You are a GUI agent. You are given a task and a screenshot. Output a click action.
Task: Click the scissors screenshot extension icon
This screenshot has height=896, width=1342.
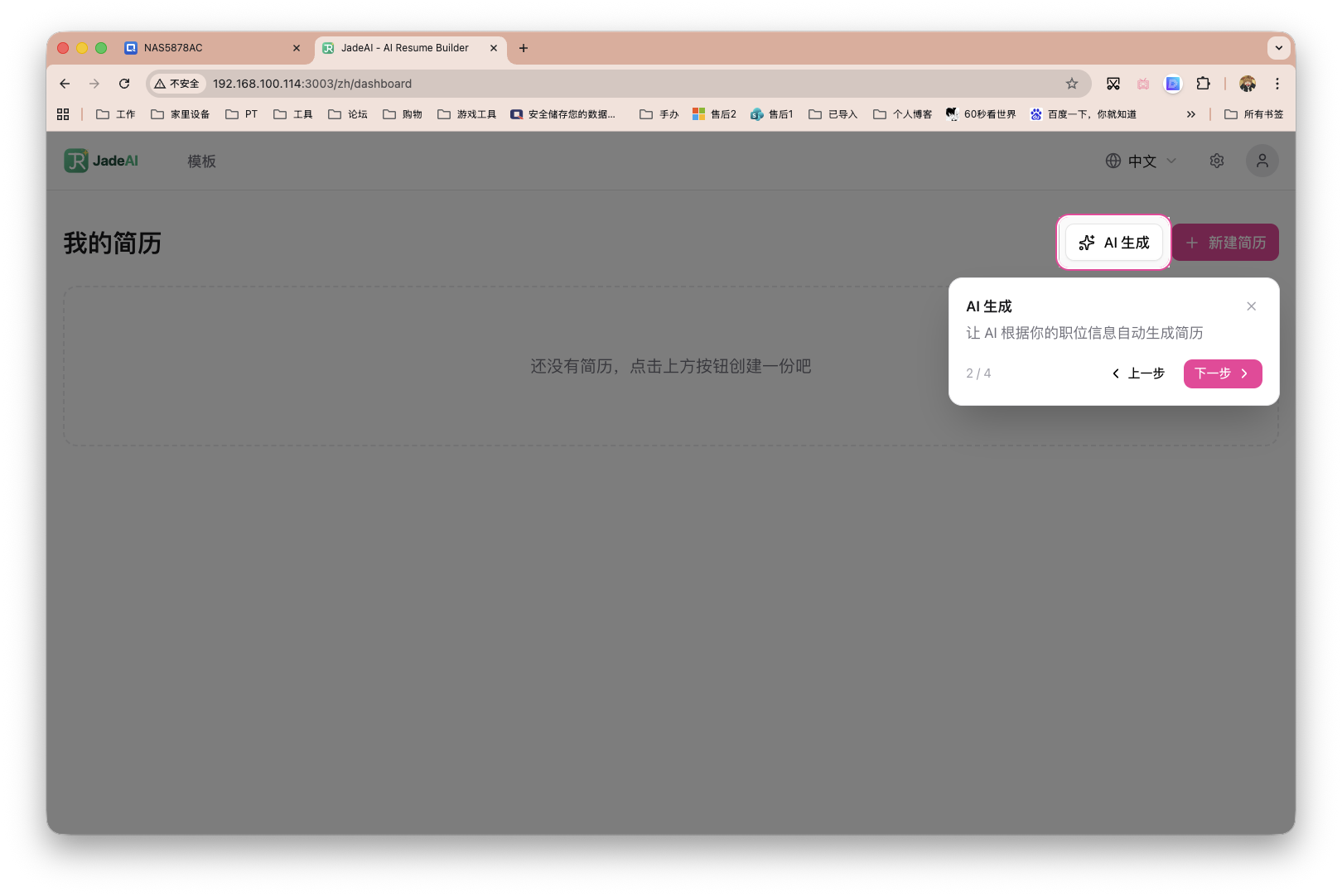click(x=1113, y=84)
